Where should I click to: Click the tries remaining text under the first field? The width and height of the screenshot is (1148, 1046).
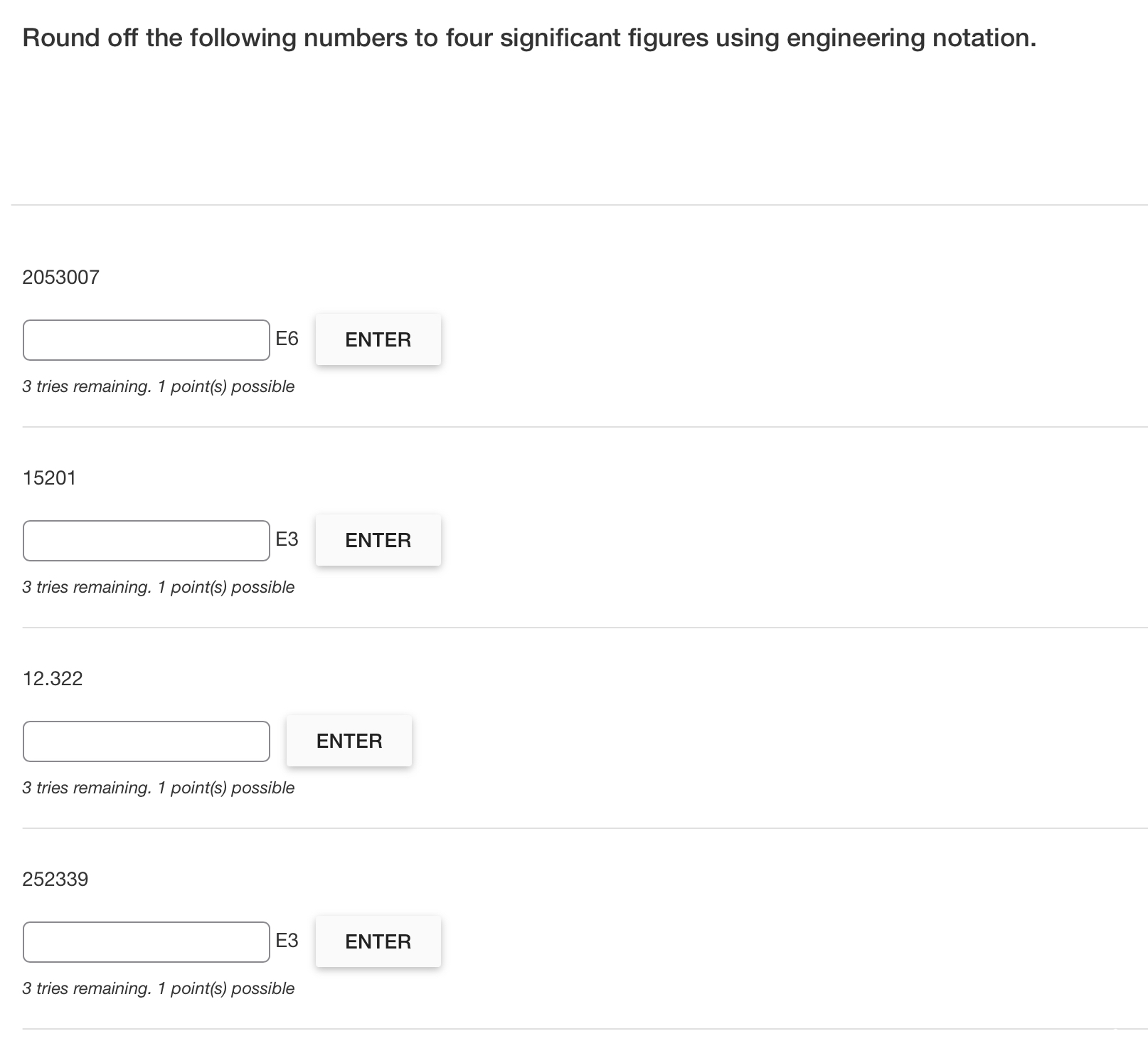[158, 386]
